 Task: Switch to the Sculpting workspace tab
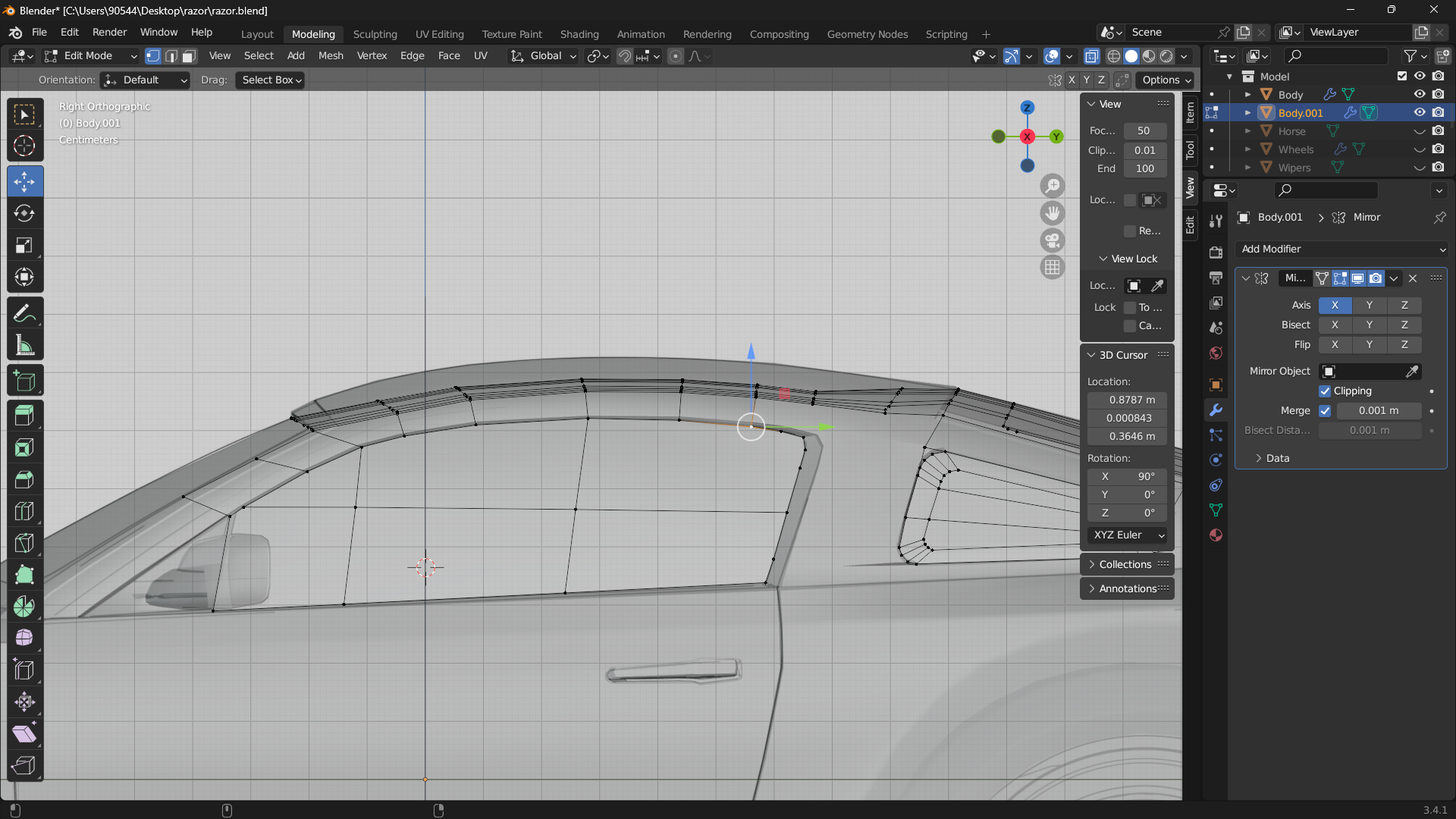coord(375,34)
